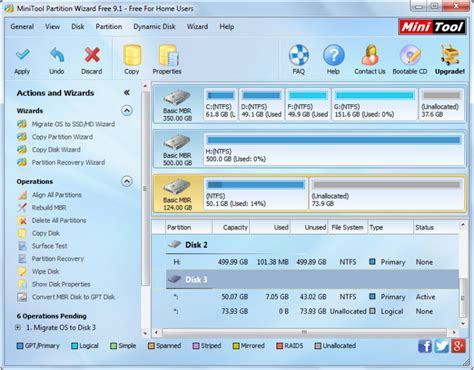Open the Properties toolbar icon
This screenshot has width=474, height=370.
pyautogui.click(x=168, y=55)
